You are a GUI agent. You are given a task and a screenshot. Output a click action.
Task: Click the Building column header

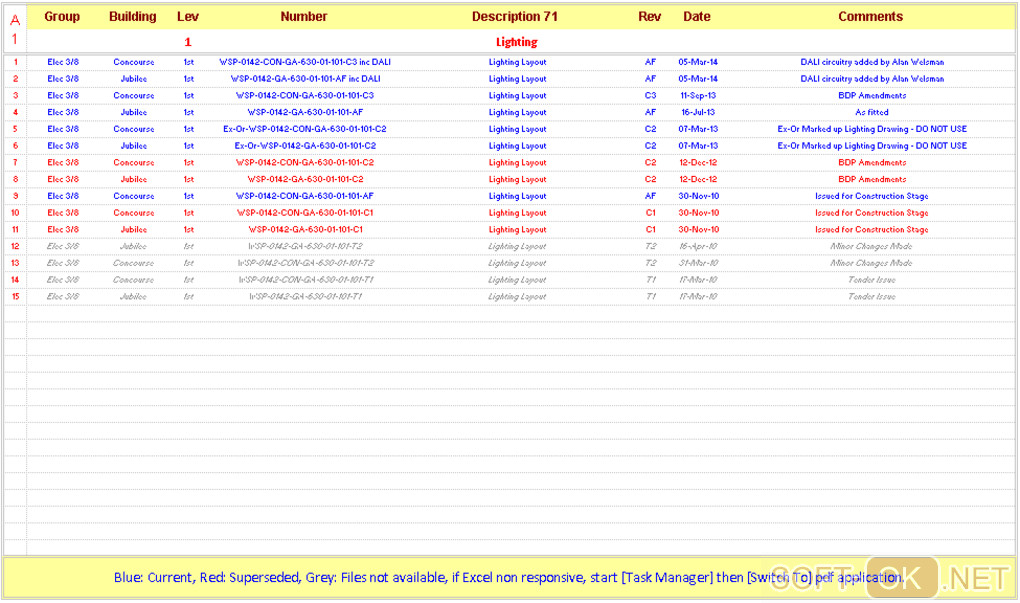pos(133,17)
